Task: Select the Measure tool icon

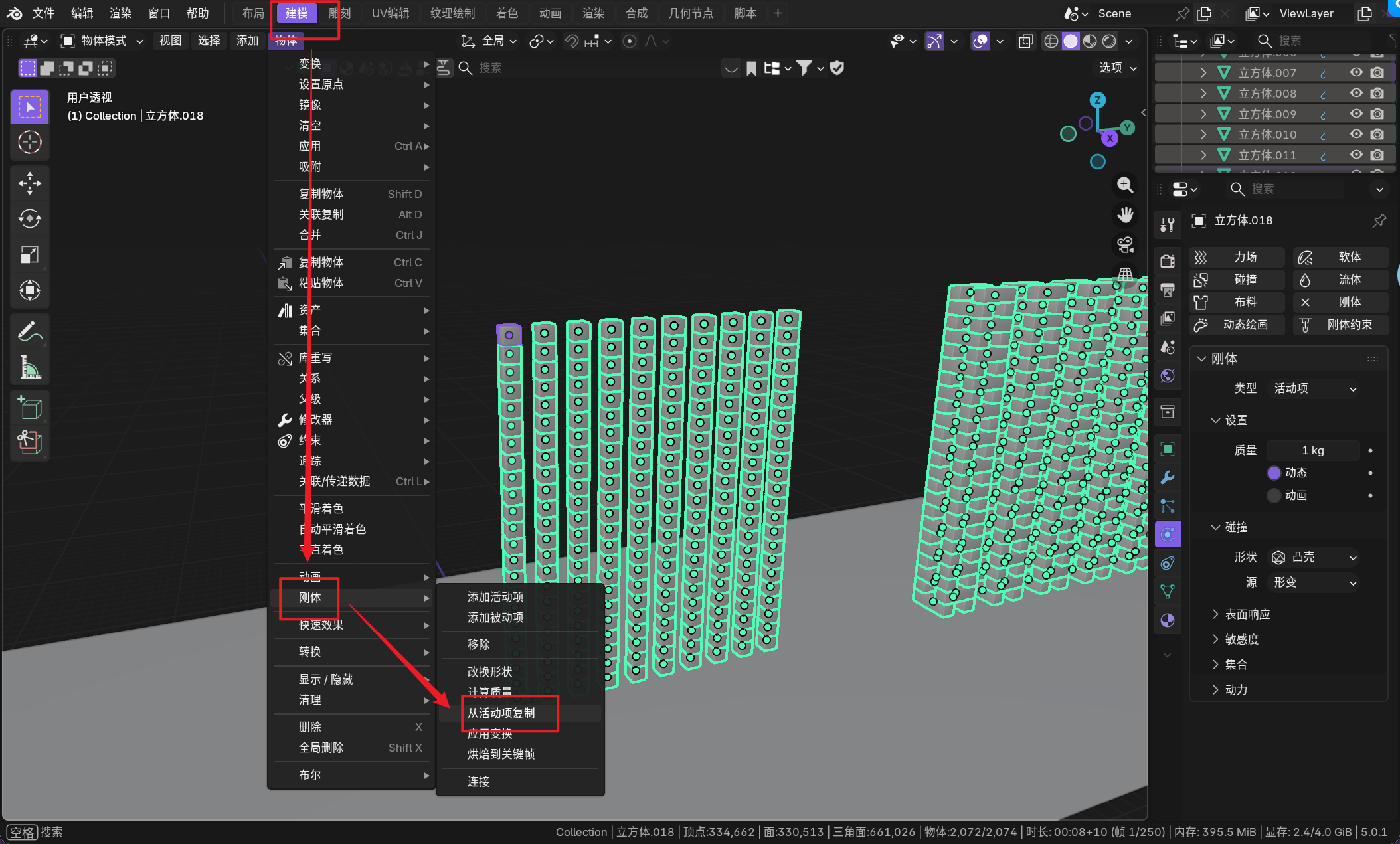Action: 29,367
